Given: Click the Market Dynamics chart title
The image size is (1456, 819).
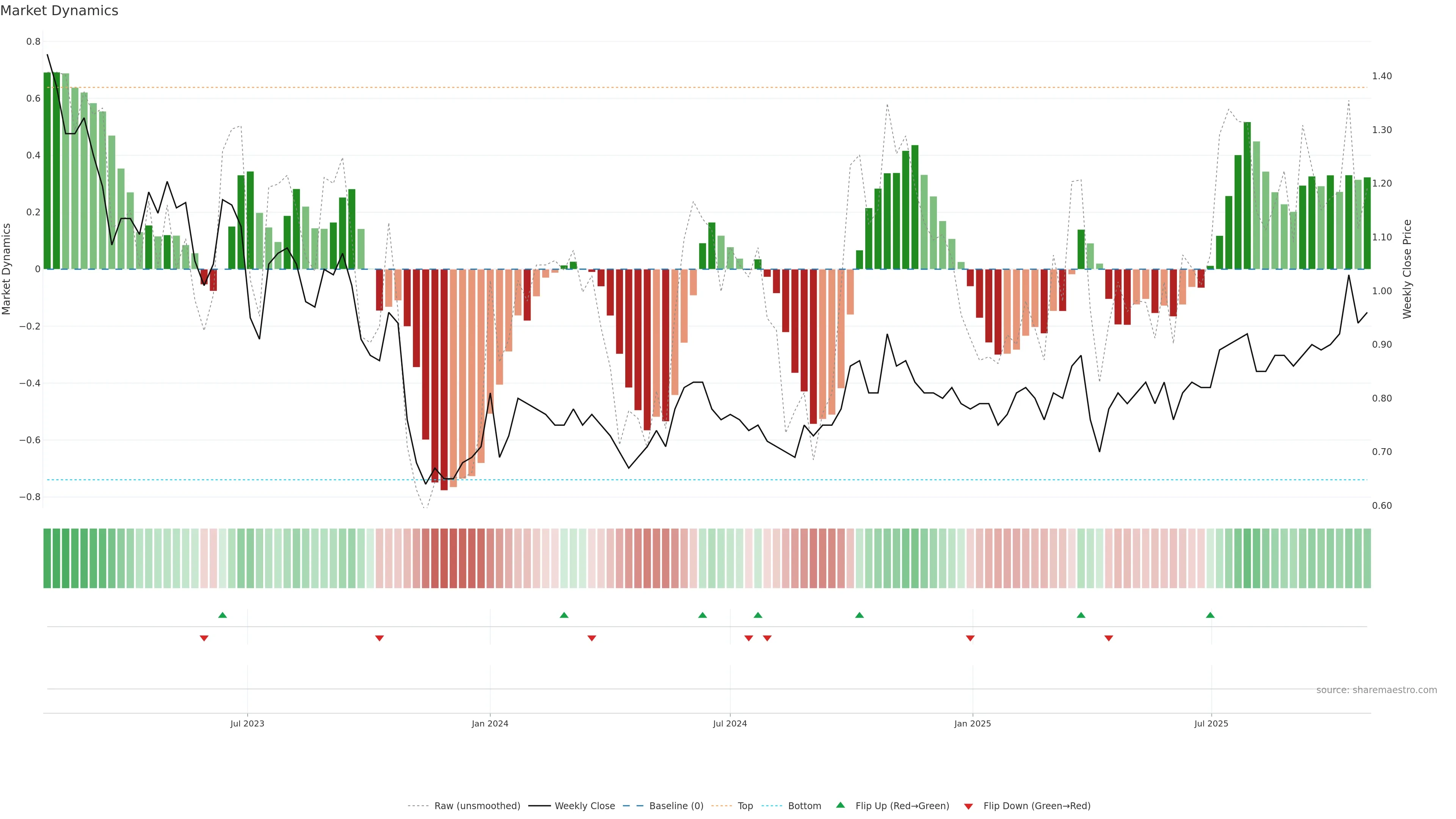Looking at the screenshot, I should 60,11.
